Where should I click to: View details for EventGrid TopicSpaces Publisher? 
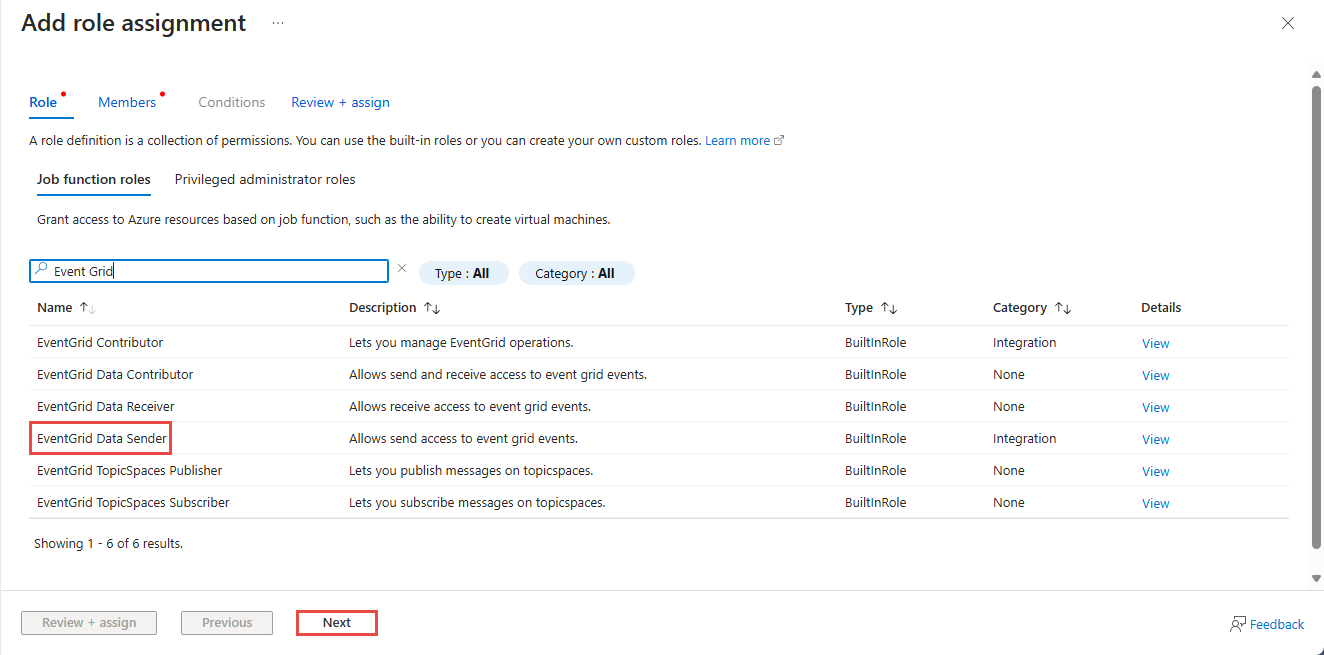(1155, 471)
